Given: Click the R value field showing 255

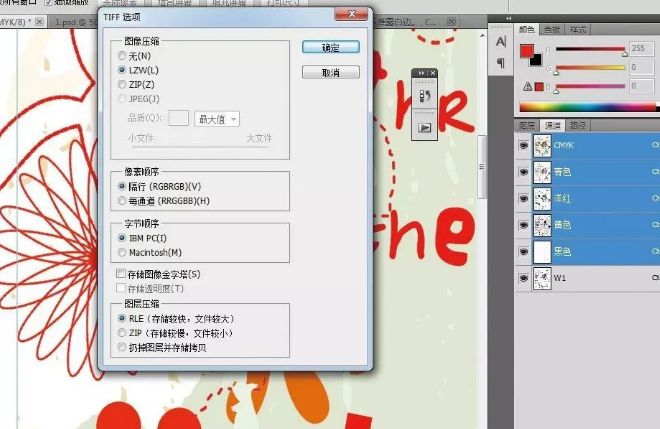Looking at the screenshot, I should 641,48.
